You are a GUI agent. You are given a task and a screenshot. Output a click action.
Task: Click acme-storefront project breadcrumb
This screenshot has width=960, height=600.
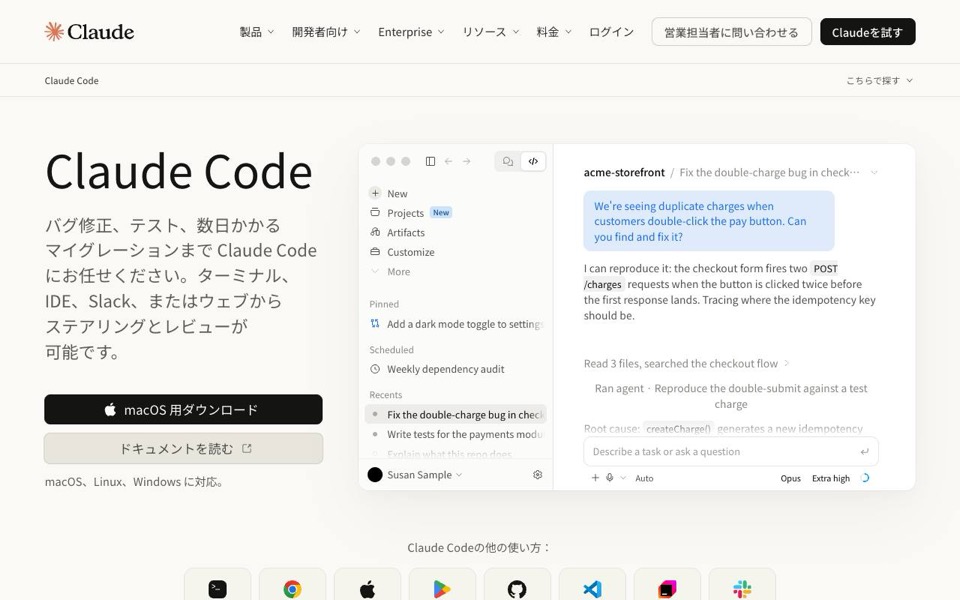tap(624, 173)
